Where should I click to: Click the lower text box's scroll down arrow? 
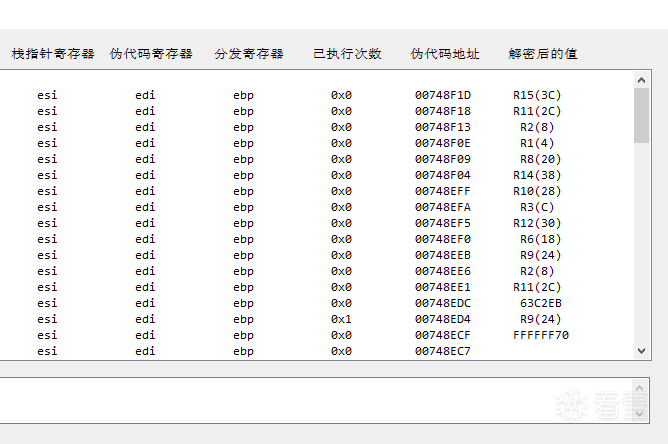click(x=639, y=413)
